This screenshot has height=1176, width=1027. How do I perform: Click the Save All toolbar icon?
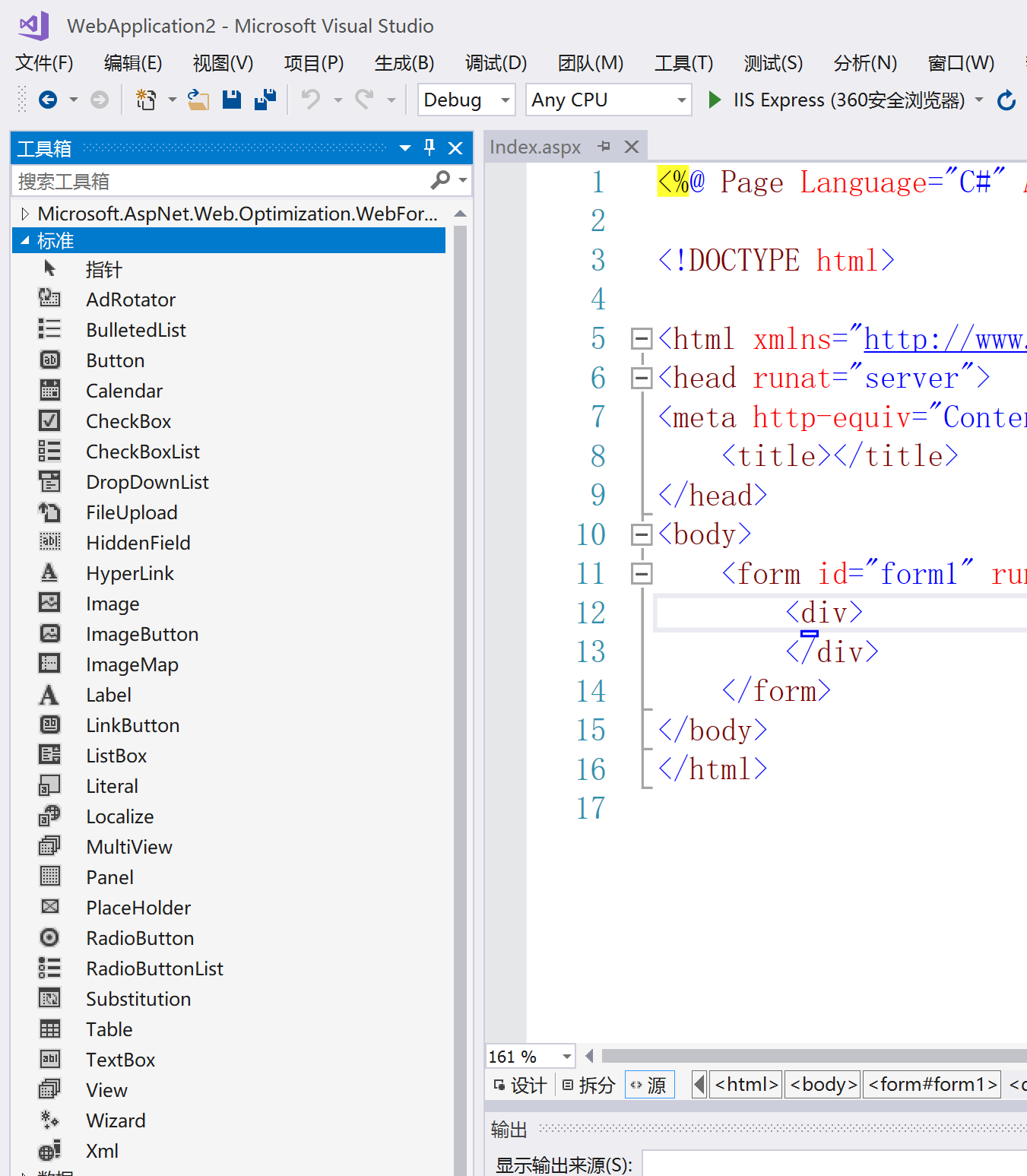(x=265, y=100)
